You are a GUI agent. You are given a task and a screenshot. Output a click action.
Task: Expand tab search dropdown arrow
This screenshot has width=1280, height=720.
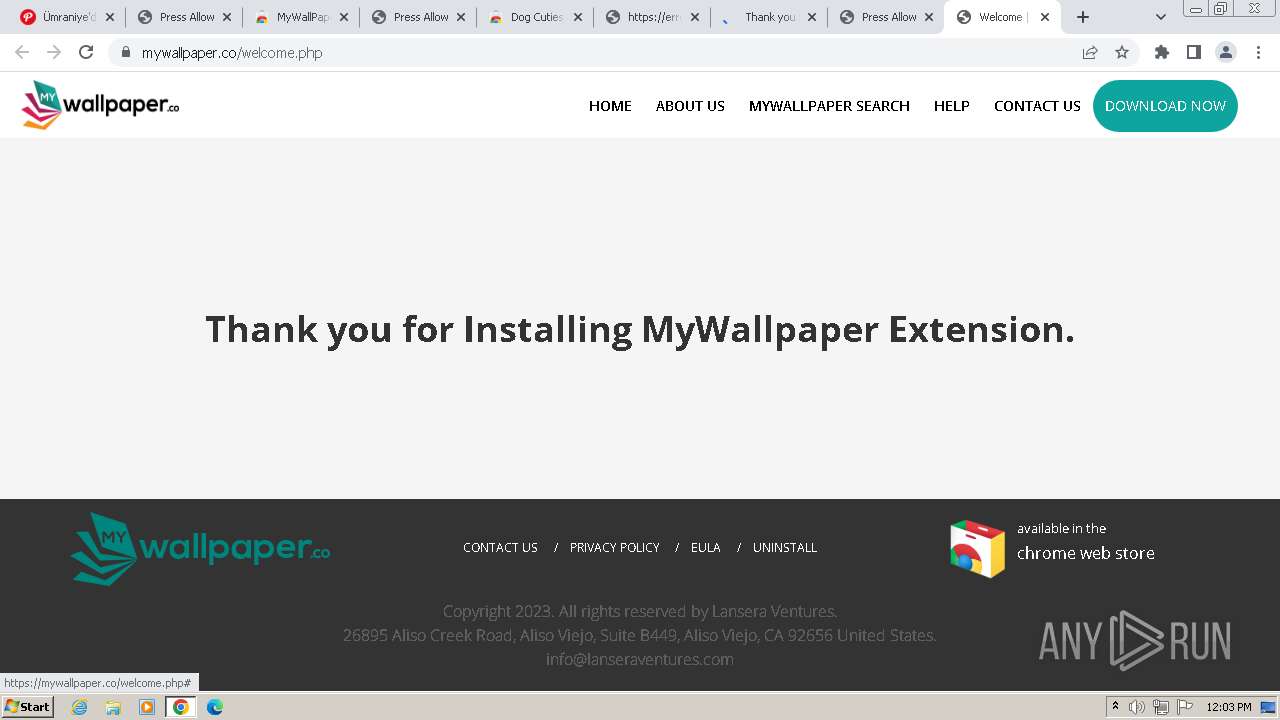1161,17
